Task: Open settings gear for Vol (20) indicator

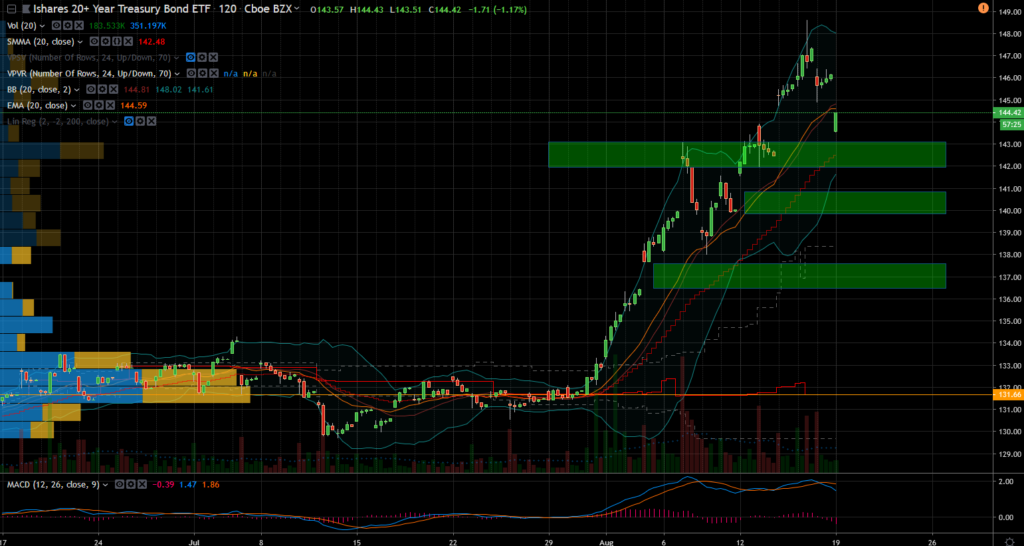Action: [67, 25]
